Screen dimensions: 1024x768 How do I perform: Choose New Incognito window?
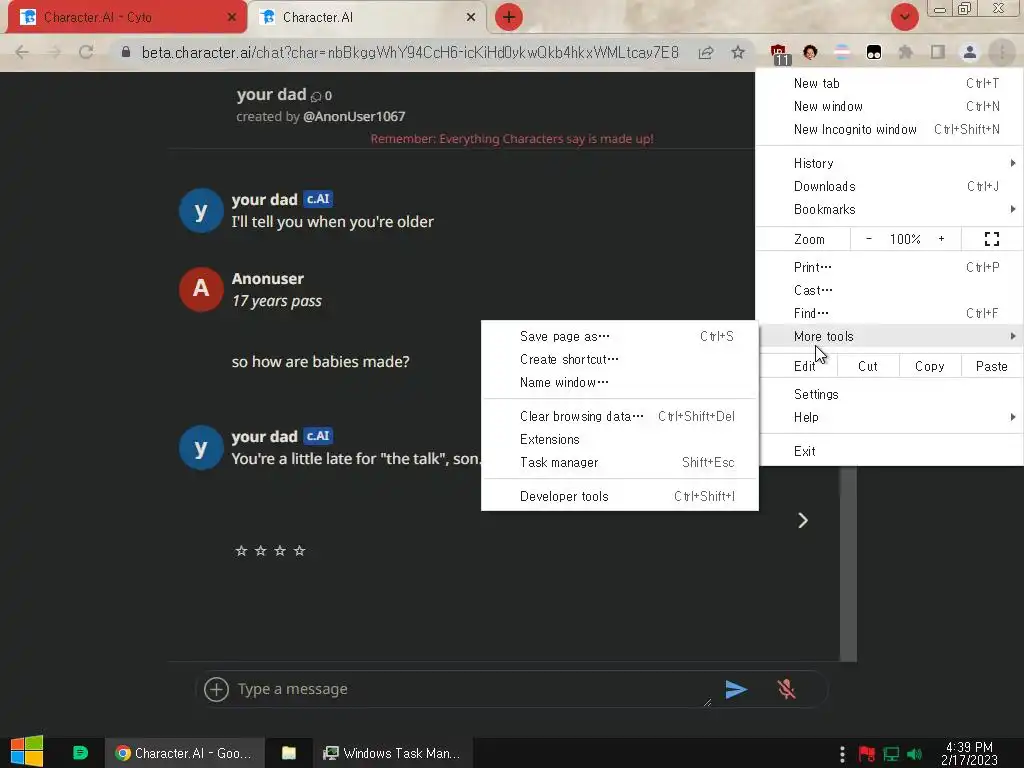click(x=889, y=129)
